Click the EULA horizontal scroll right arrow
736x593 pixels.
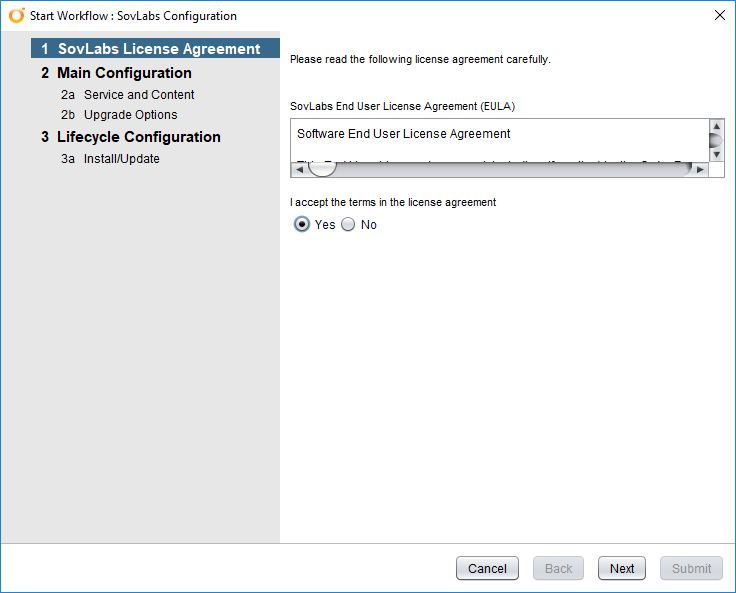point(700,169)
